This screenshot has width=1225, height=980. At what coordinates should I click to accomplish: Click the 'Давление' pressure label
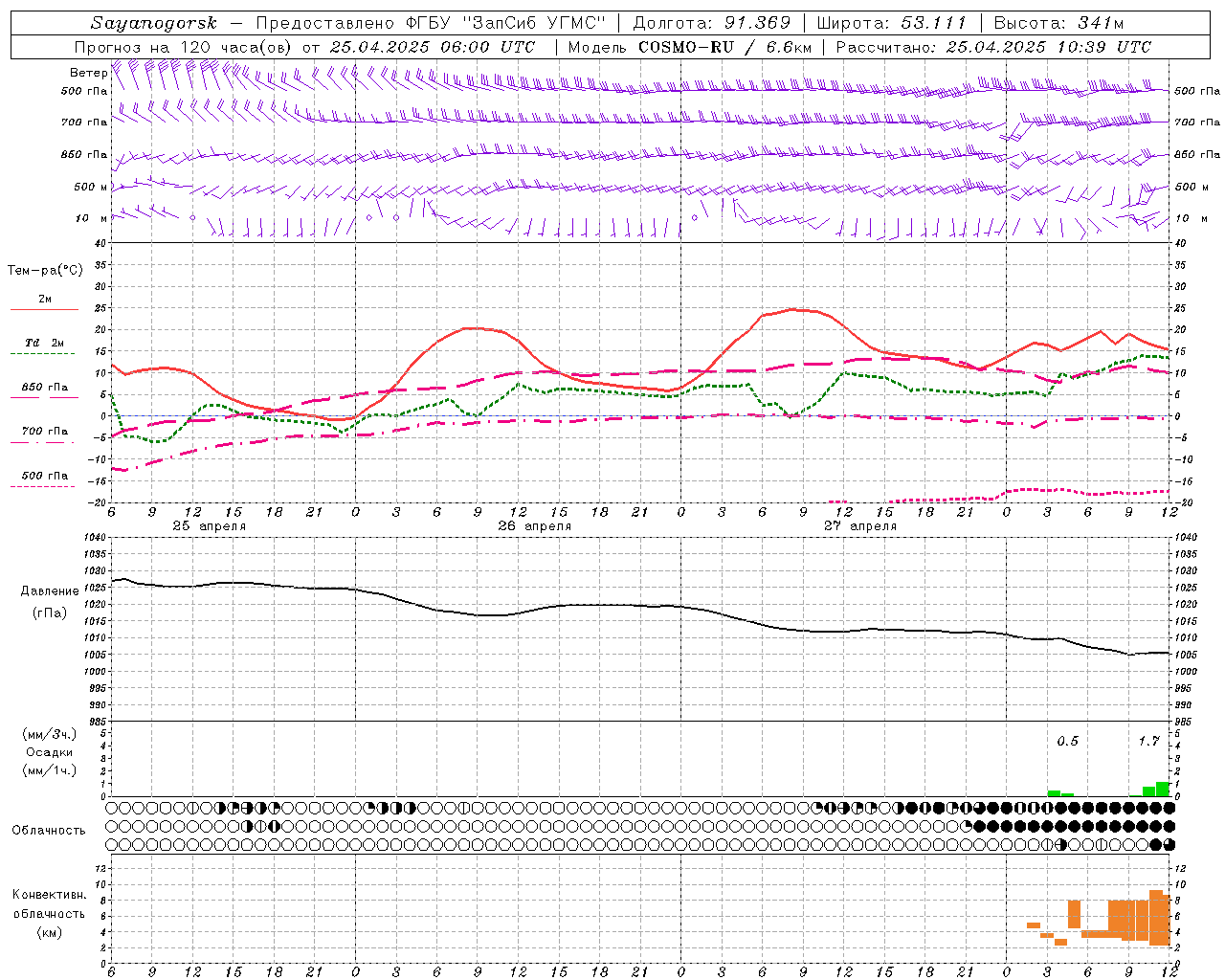pos(49,591)
